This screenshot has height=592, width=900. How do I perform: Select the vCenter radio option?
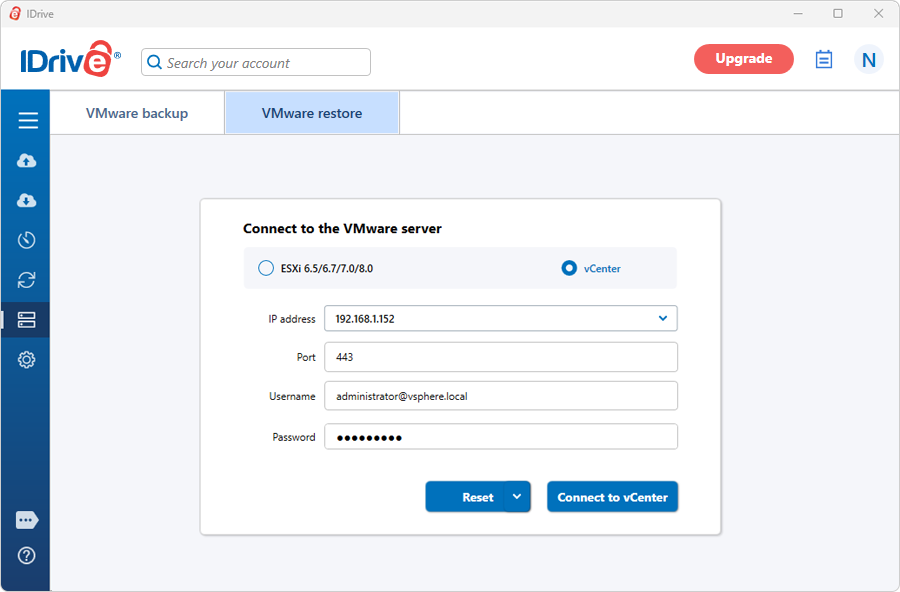click(x=569, y=268)
